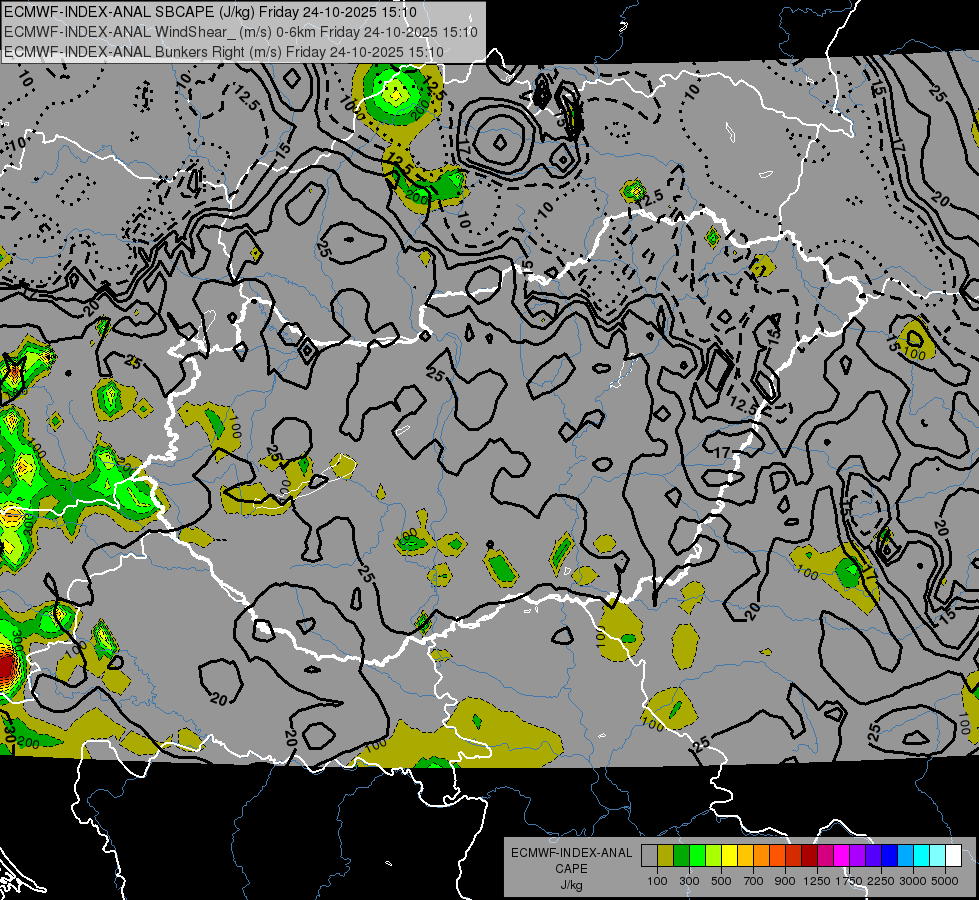979x900 pixels.
Task: Click the ECMWF-INDEX-ANAL CAPE legend title
Action: tap(571, 853)
